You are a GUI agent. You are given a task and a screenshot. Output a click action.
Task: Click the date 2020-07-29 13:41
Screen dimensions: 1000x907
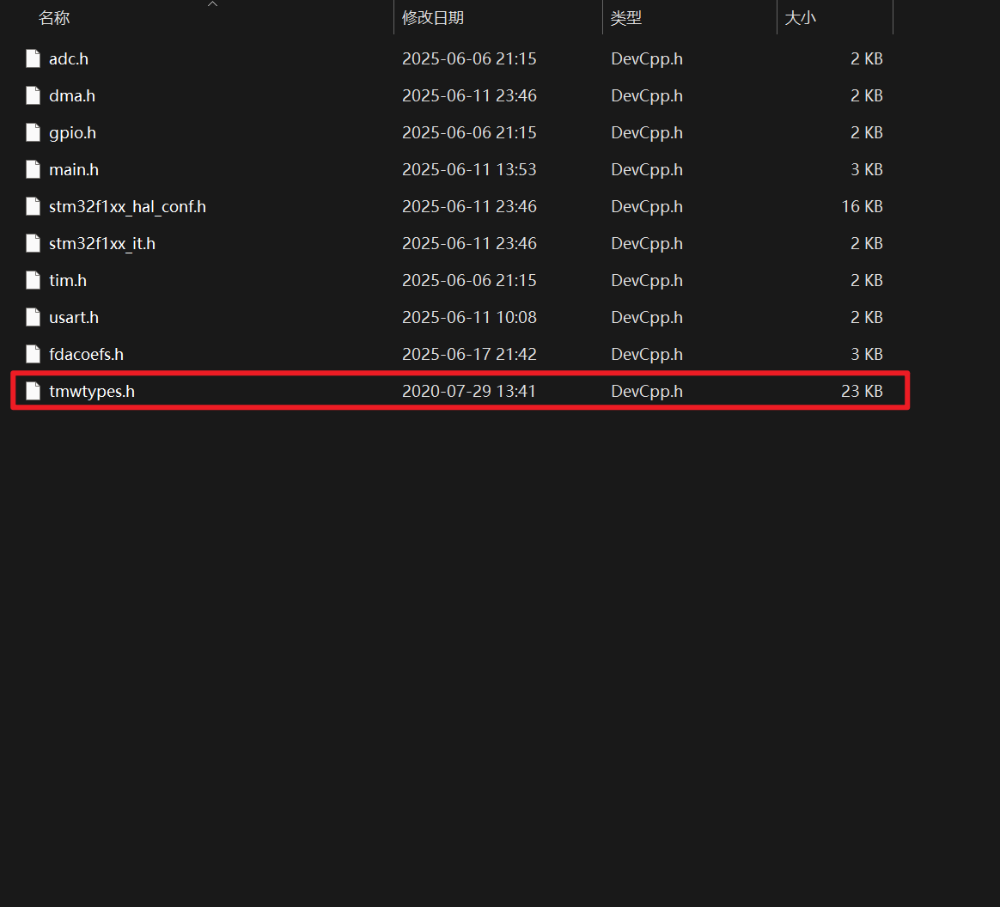[469, 392]
